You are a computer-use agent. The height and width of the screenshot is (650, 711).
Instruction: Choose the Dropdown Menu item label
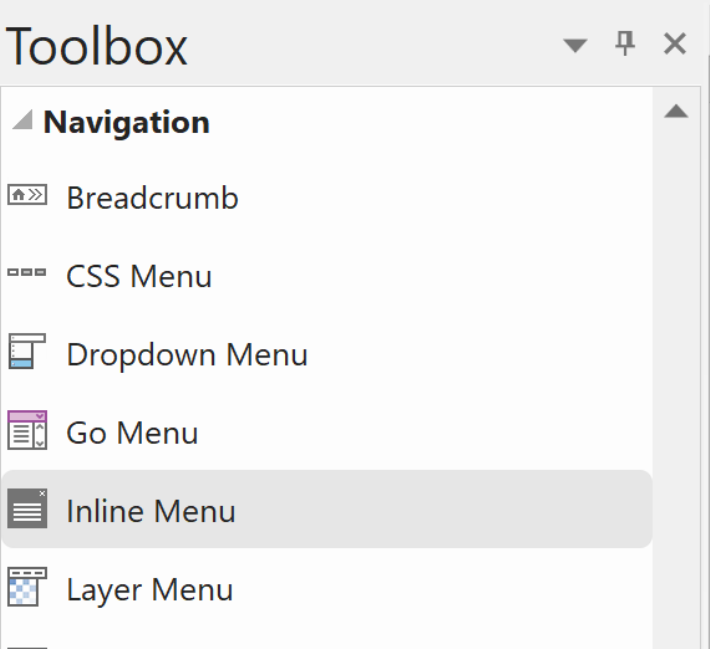[187, 354]
